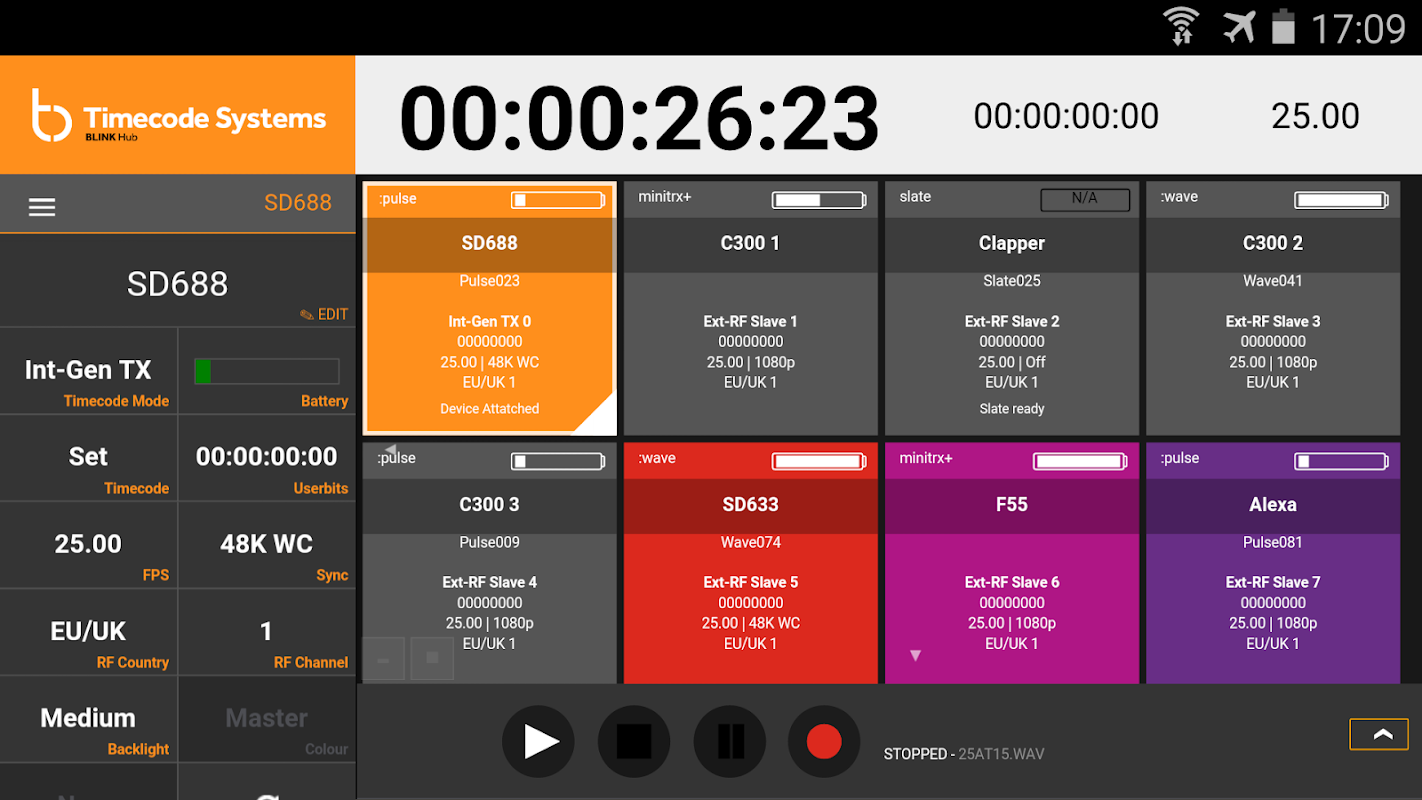Change the FPS setting 25.00
The height and width of the screenshot is (800, 1422).
click(89, 545)
